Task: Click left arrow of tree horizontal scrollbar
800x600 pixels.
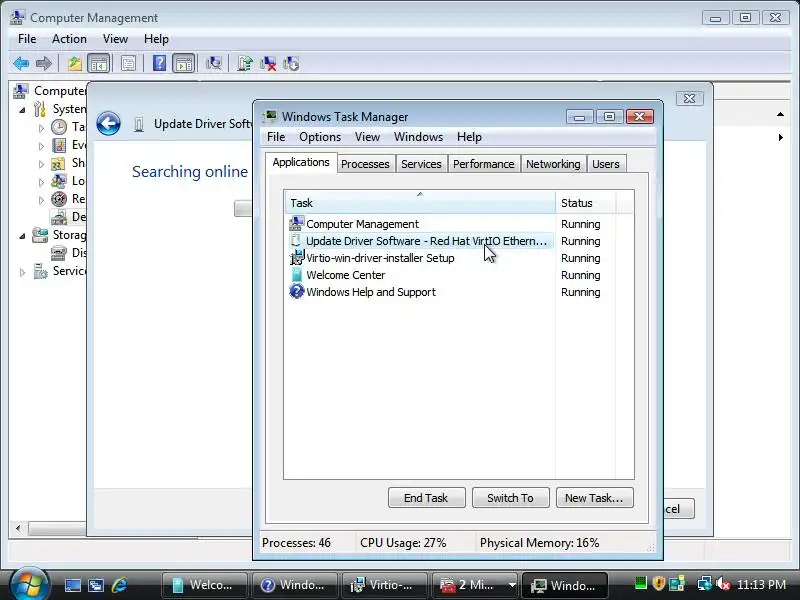Action: 18,529
